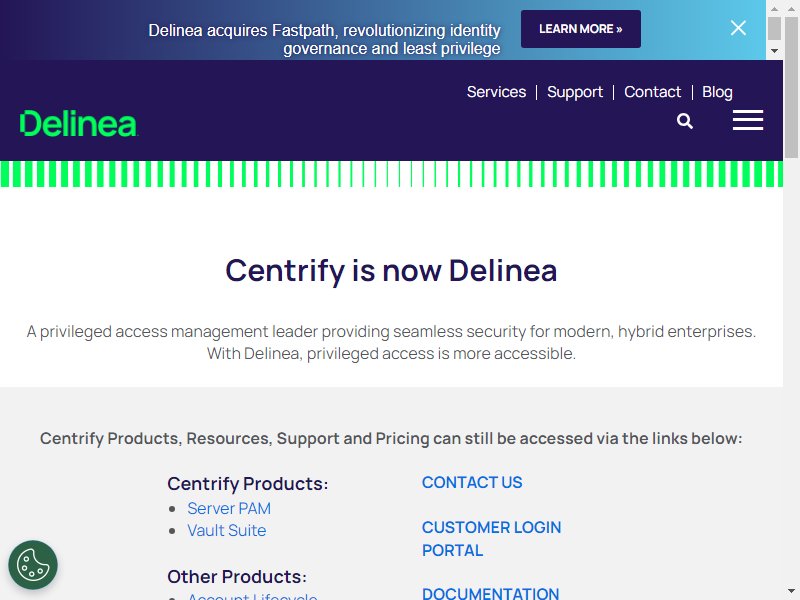Image resolution: width=800 pixels, height=600 pixels.
Task: Open the cookie preferences icon
Action: coord(33,565)
